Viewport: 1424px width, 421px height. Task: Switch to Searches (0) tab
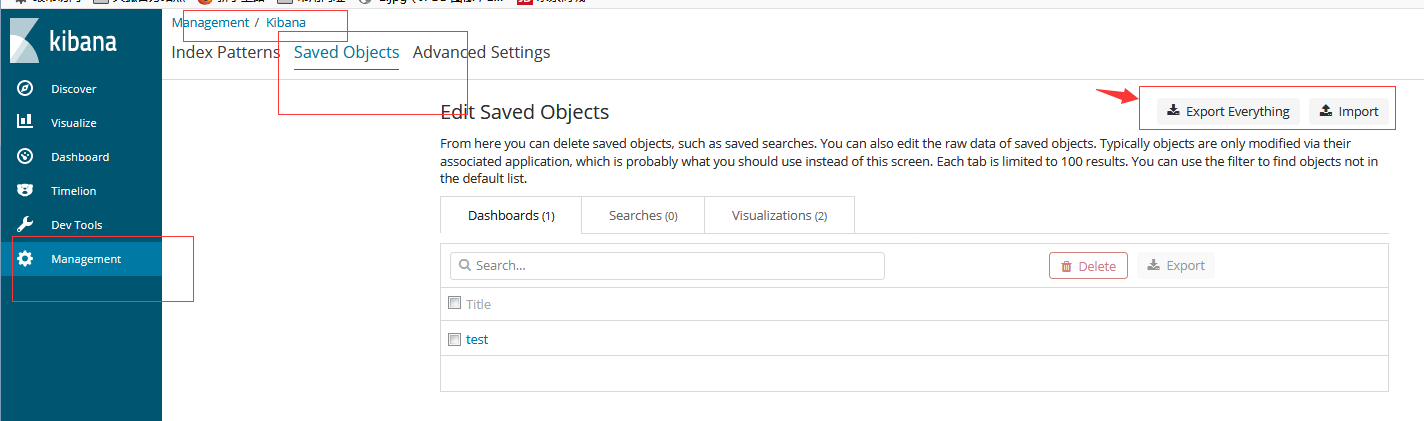click(643, 215)
